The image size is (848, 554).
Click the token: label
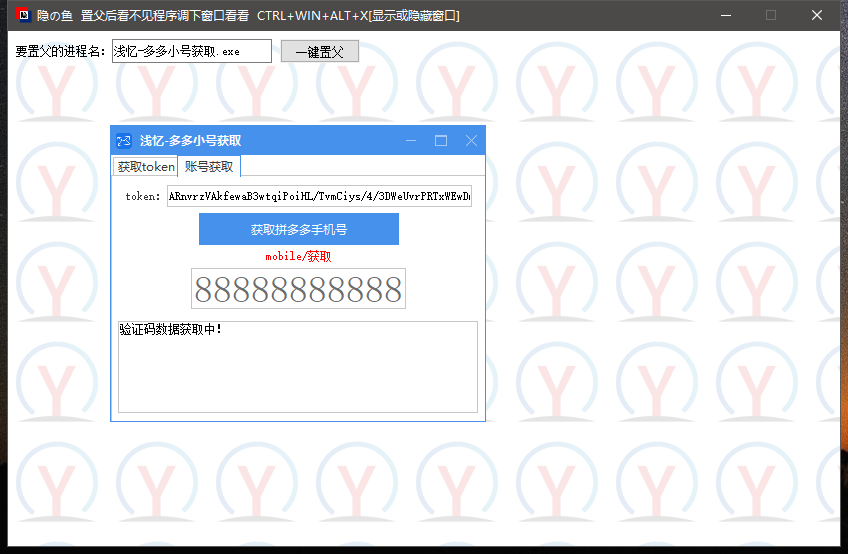[143, 196]
